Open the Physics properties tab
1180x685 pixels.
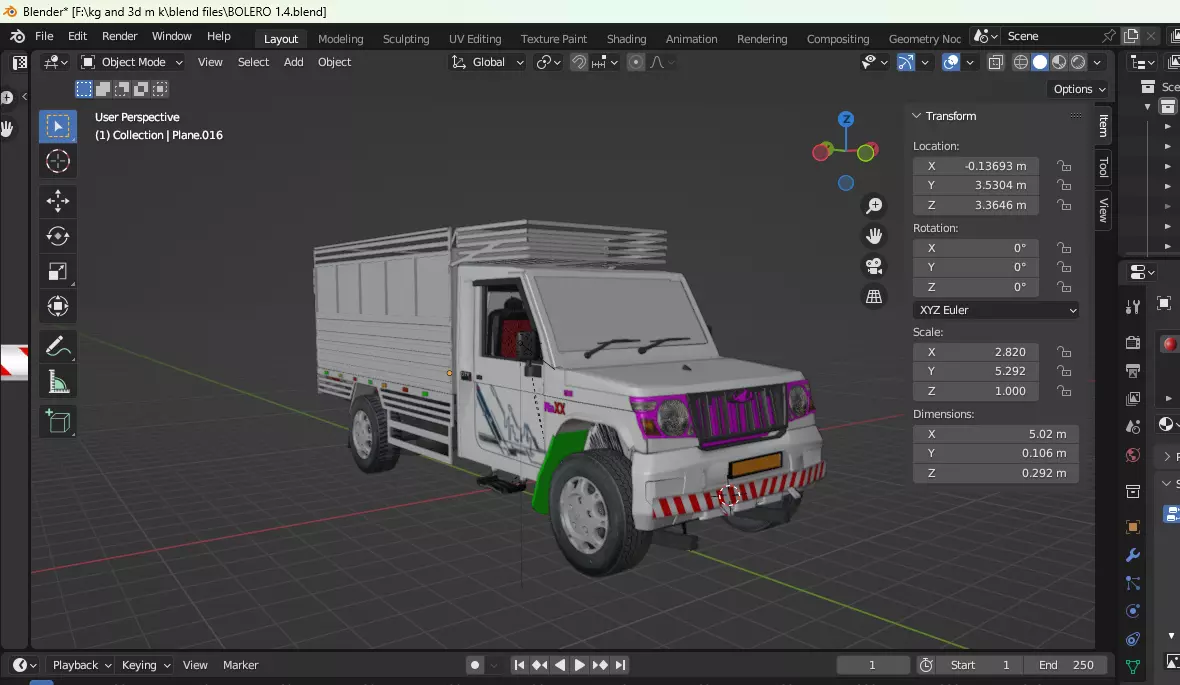(1133, 611)
